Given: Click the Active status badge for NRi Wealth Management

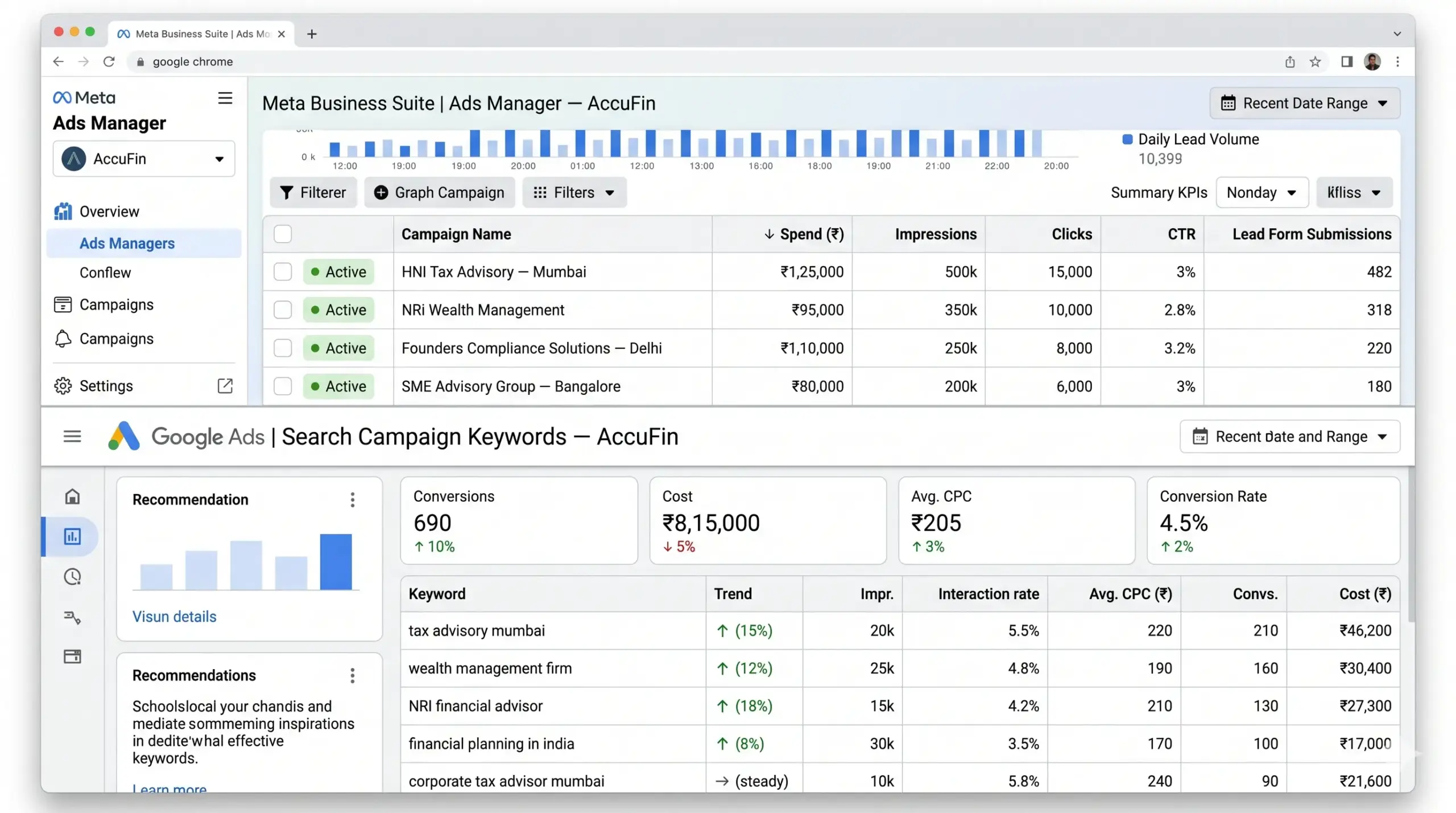Looking at the screenshot, I should pyautogui.click(x=338, y=309).
